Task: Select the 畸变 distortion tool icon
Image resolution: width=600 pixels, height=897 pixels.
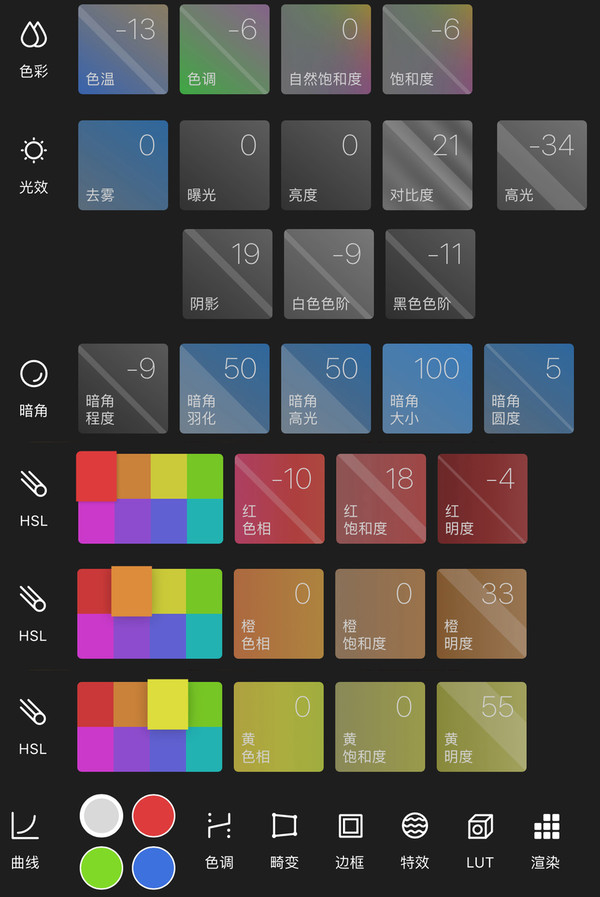Action: (x=285, y=826)
